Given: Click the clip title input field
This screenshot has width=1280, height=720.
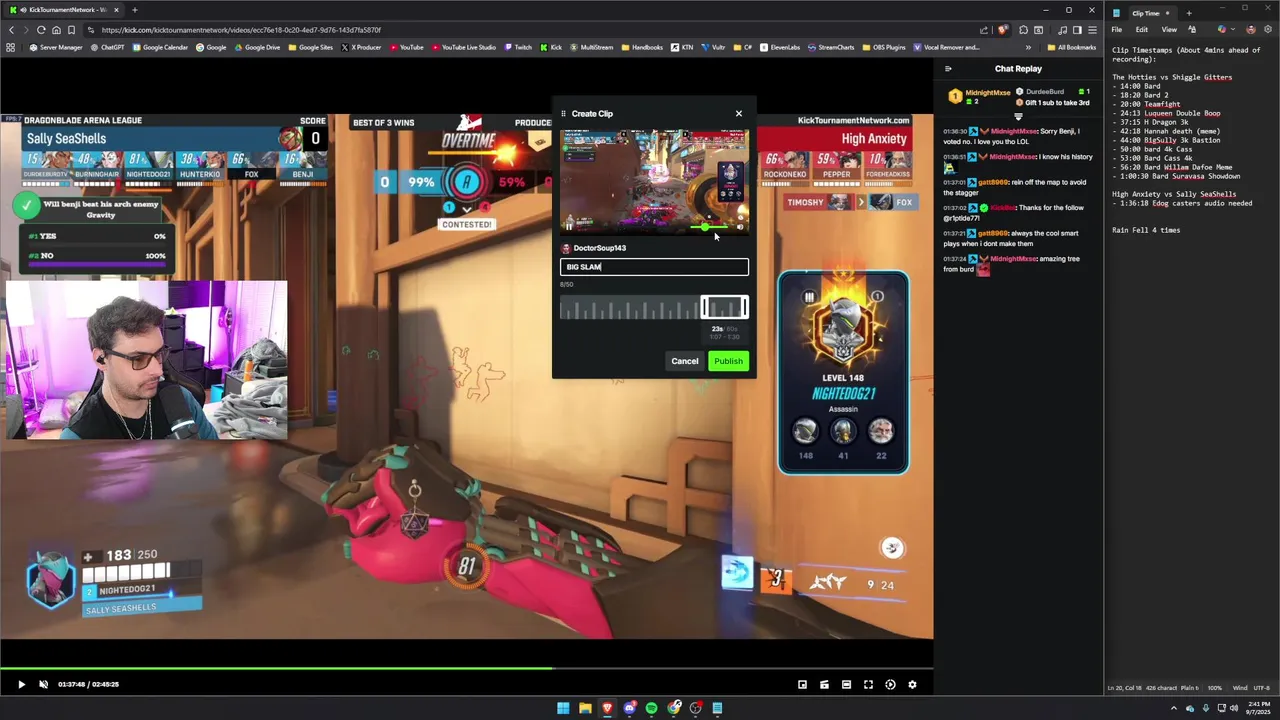Looking at the screenshot, I should [x=654, y=267].
